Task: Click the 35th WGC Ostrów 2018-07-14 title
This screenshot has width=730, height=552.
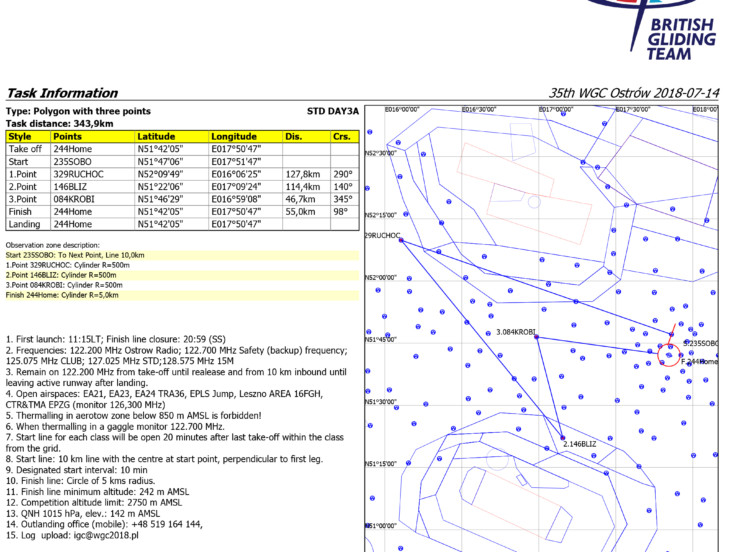Action: coord(640,92)
